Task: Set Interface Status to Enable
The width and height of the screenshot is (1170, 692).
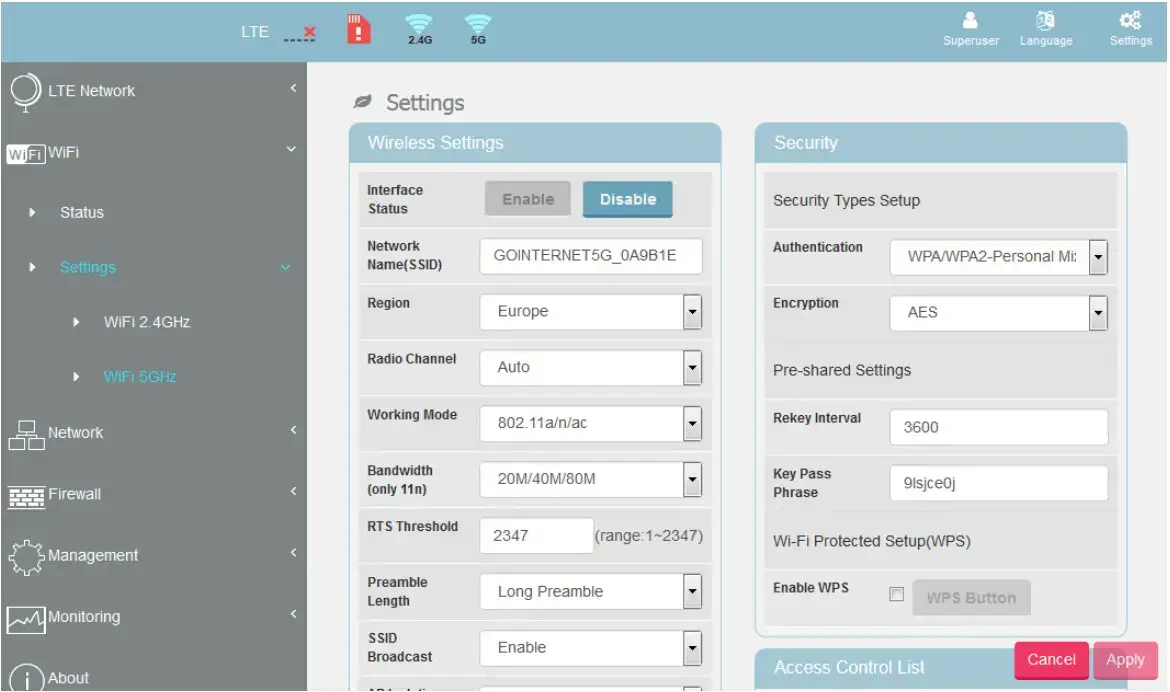Action: point(528,199)
